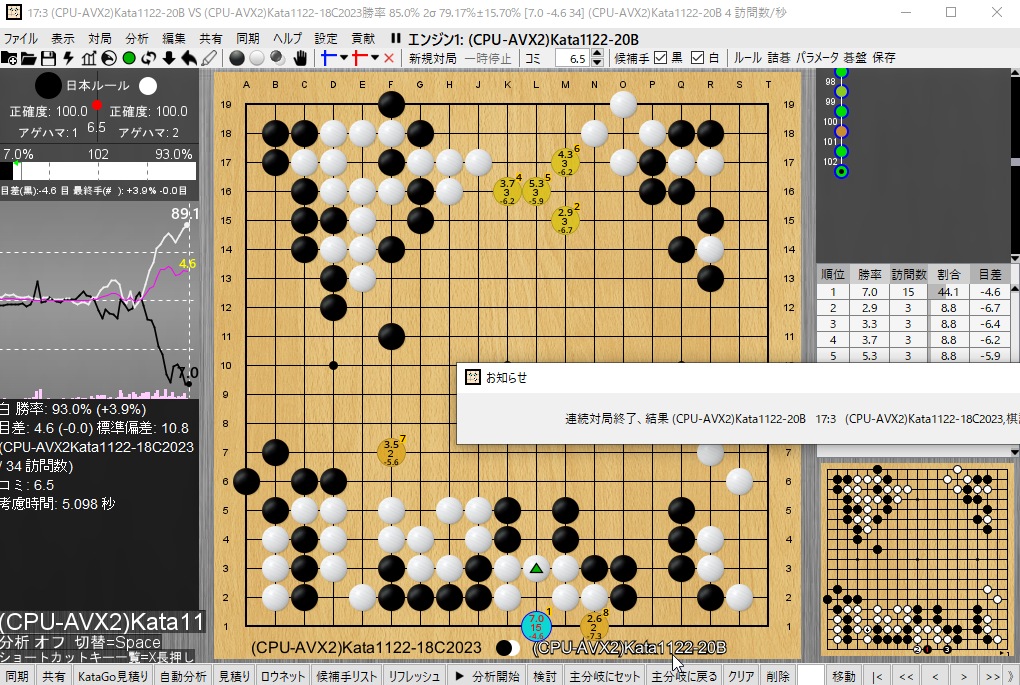Click the 主分岐にセット button
The height and width of the screenshot is (685, 1020).
[x=604, y=677]
